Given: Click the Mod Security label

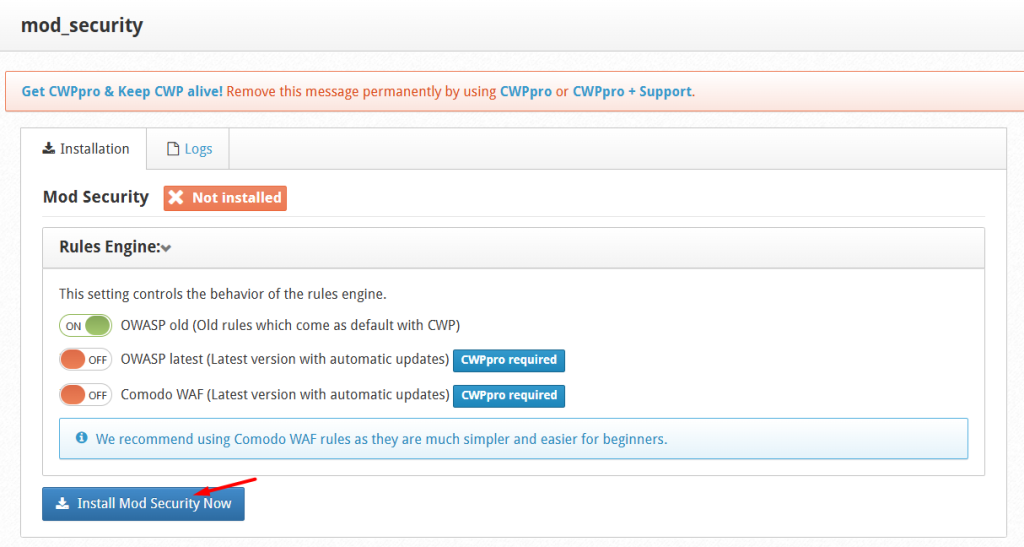Looking at the screenshot, I should (x=96, y=197).
